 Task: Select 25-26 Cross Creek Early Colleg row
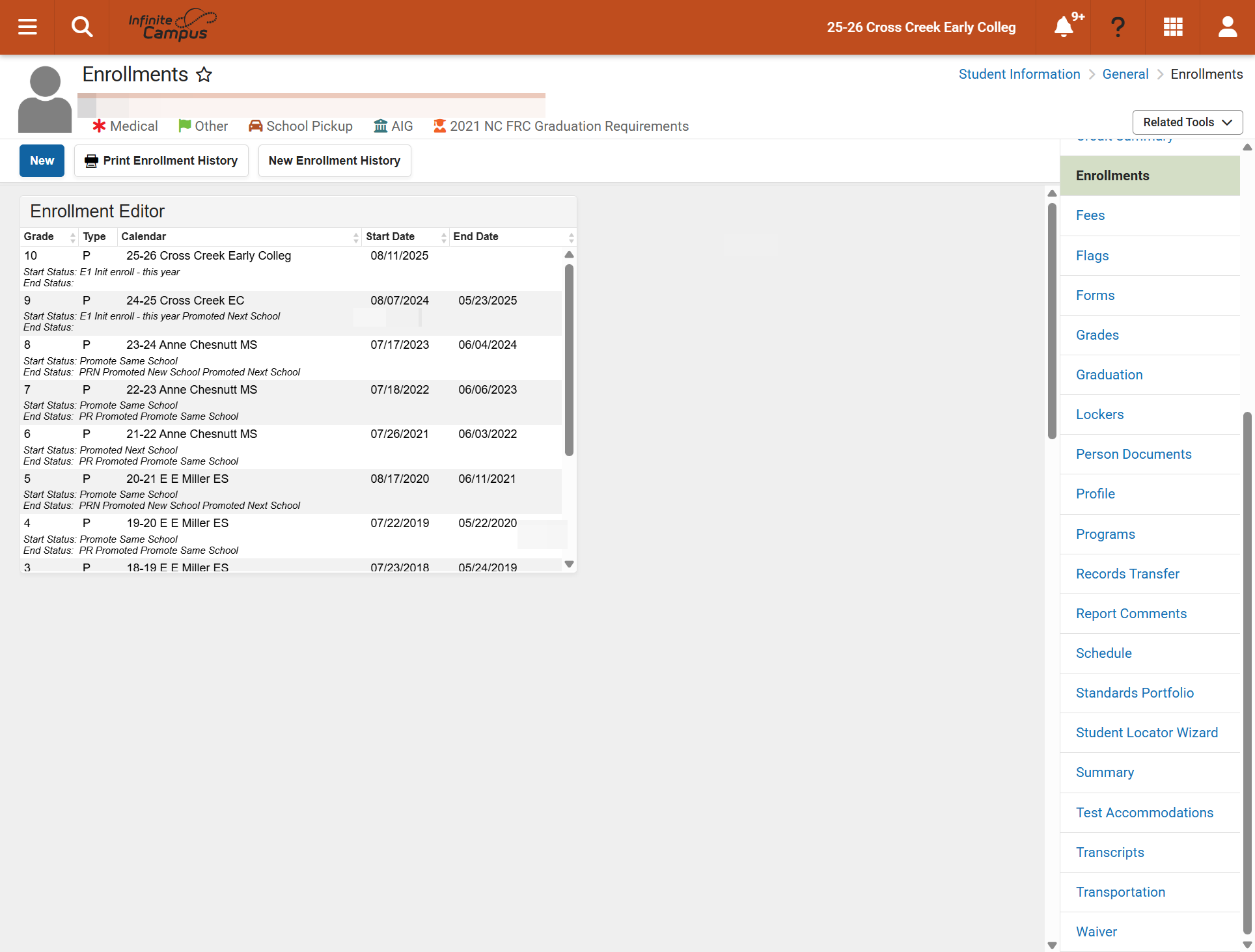coord(291,269)
